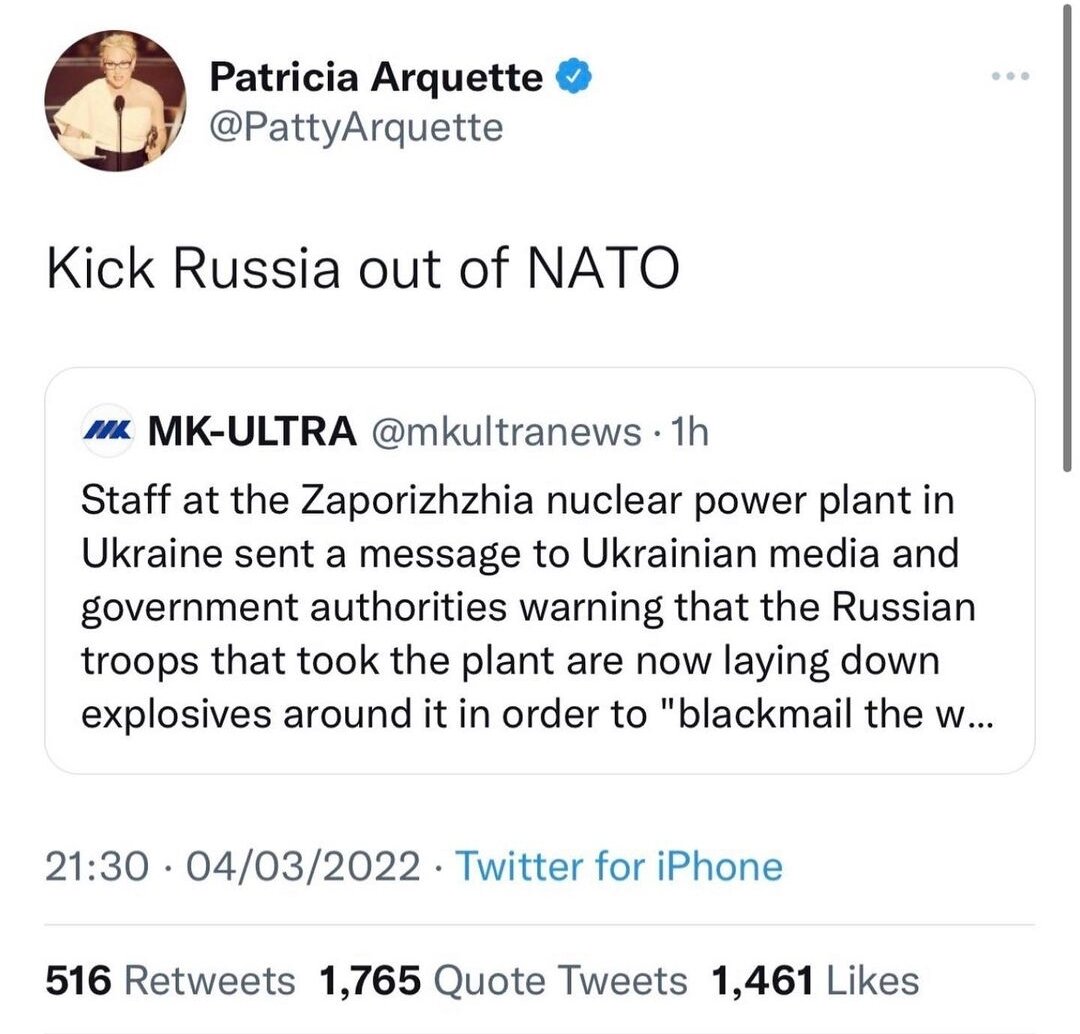View the 1,461 Likes list
Image resolution: width=1080 pixels, height=1034 pixels.
tap(814, 981)
